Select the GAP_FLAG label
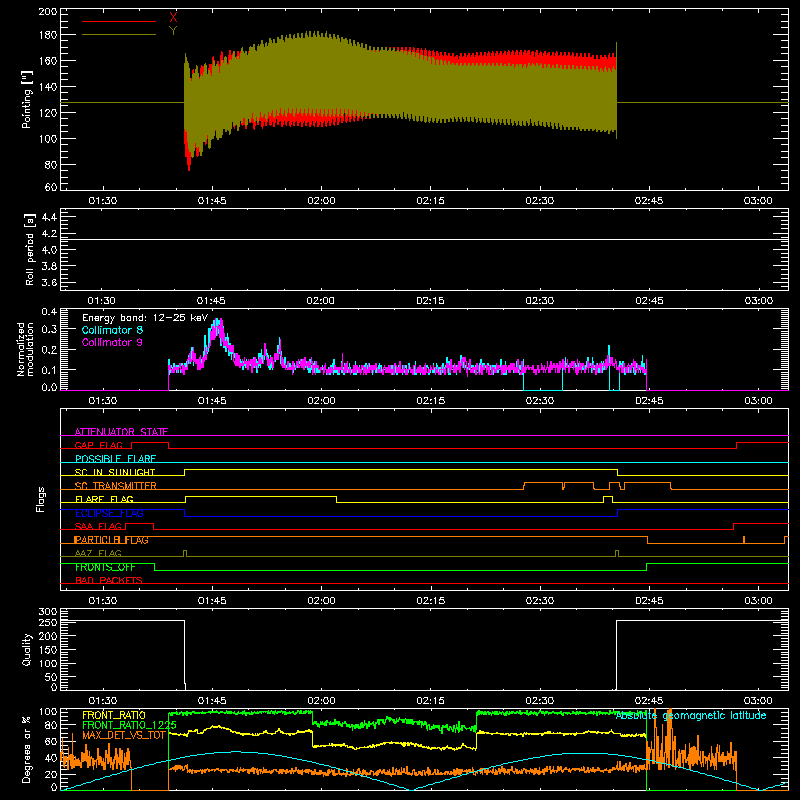 point(98,445)
